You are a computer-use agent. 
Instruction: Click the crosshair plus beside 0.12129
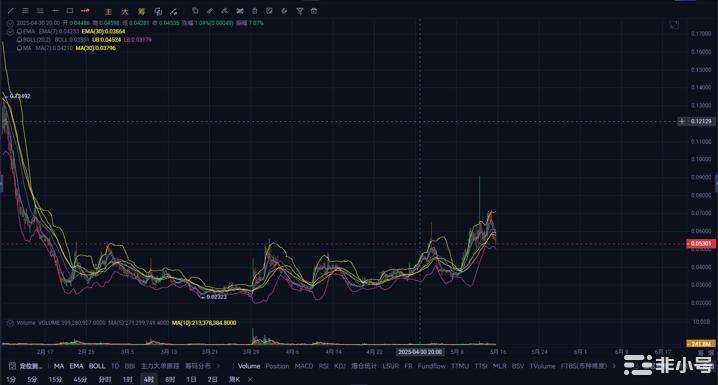681,121
